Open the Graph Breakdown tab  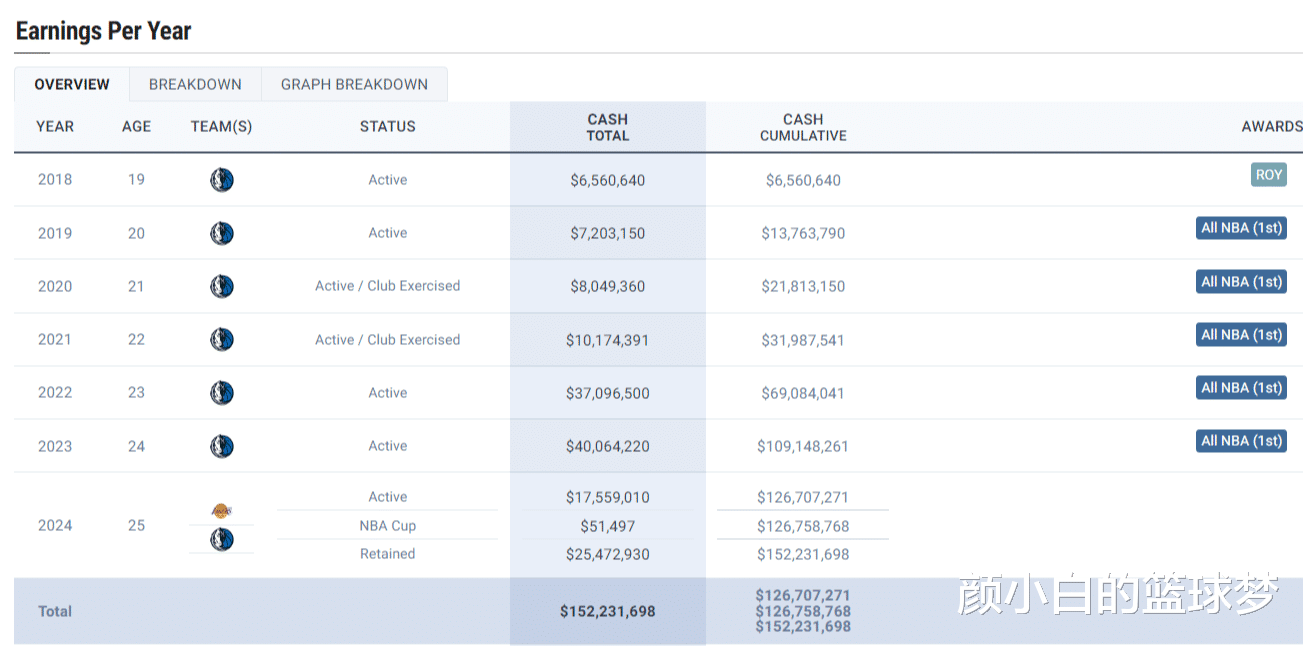[354, 85]
